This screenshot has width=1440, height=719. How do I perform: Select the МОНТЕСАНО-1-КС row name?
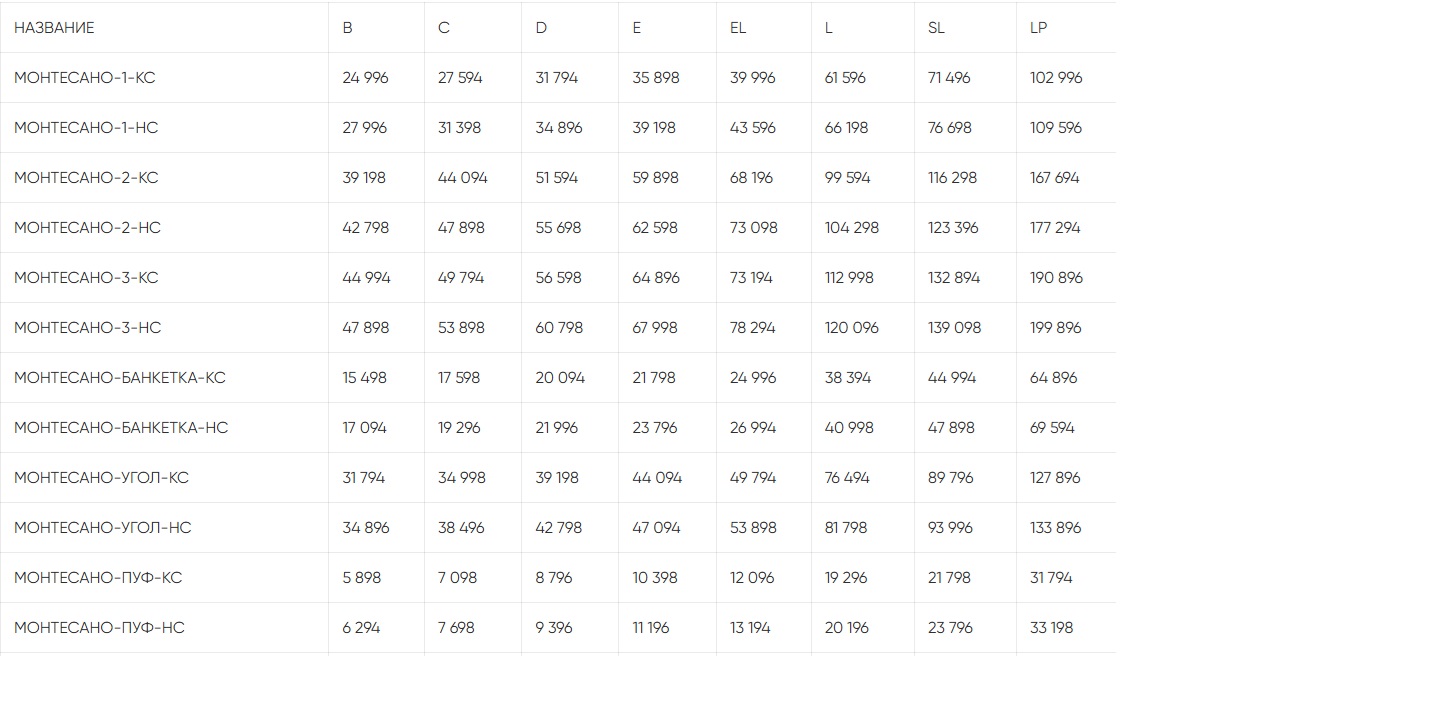click(85, 78)
